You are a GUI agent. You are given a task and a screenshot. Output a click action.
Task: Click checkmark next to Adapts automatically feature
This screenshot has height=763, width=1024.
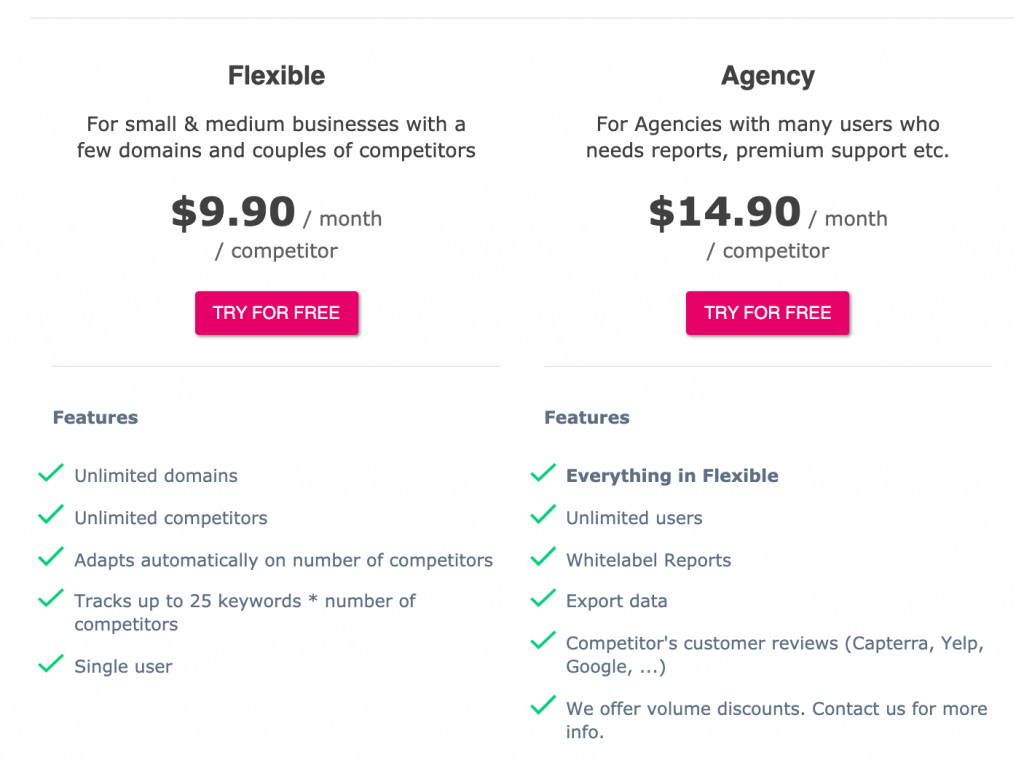tap(51, 557)
